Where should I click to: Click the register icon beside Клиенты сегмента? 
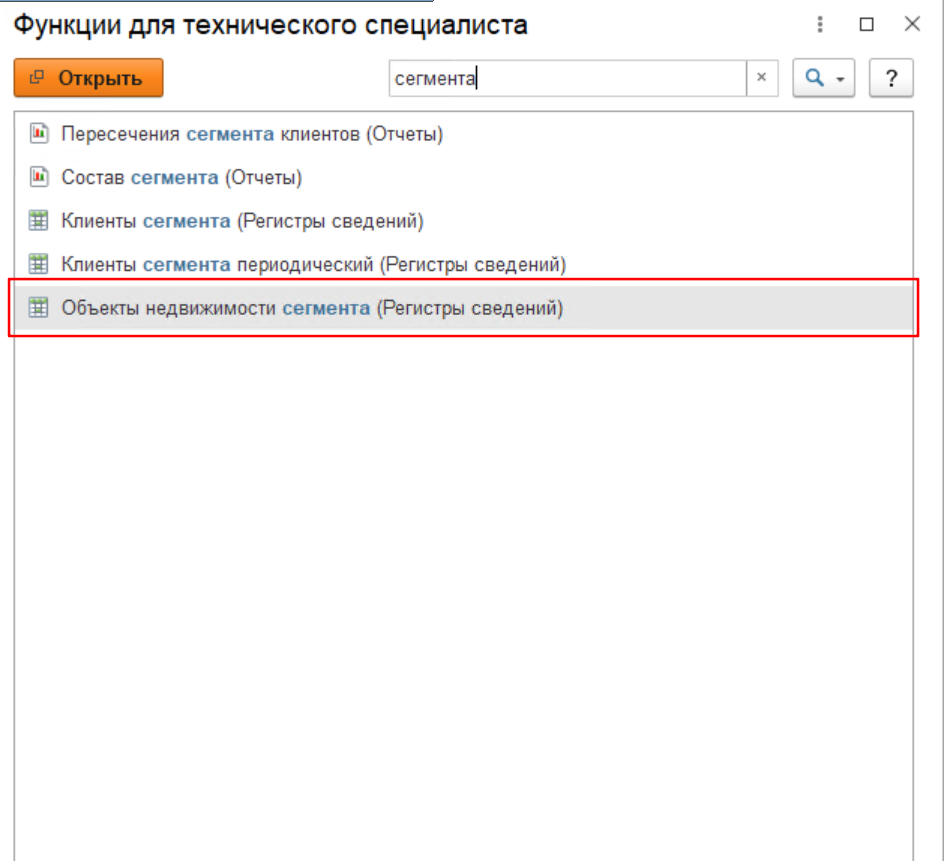(x=39, y=221)
